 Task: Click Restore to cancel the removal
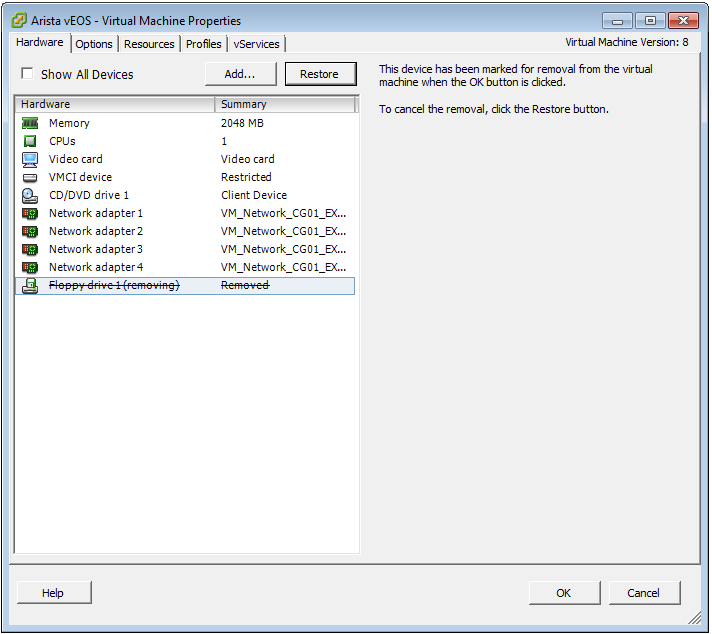point(320,74)
